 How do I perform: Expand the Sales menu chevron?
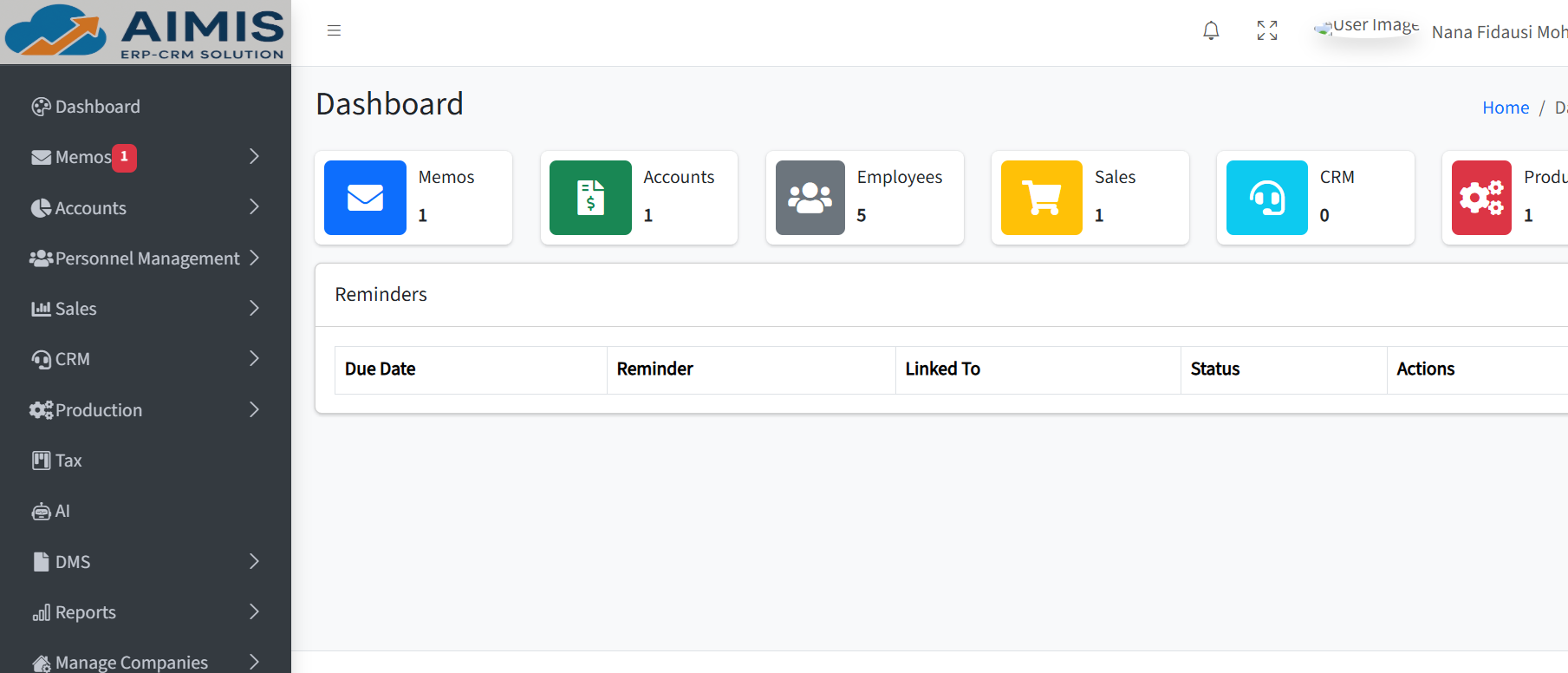[253, 308]
